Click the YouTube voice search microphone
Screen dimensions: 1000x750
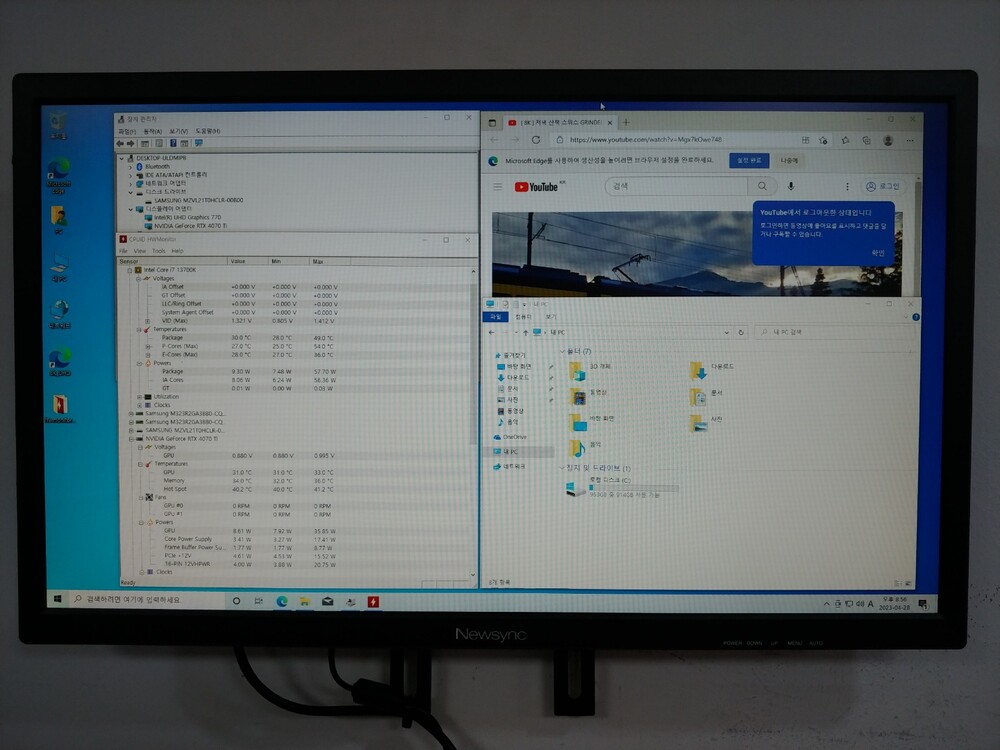tap(791, 187)
